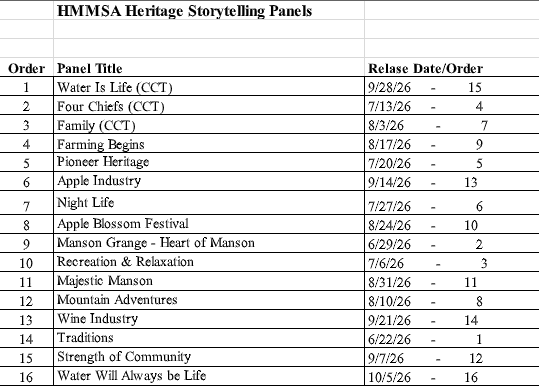Select the Family (CCT) panel title cell
The height and width of the screenshot is (386, 539).
click(209, 124)
